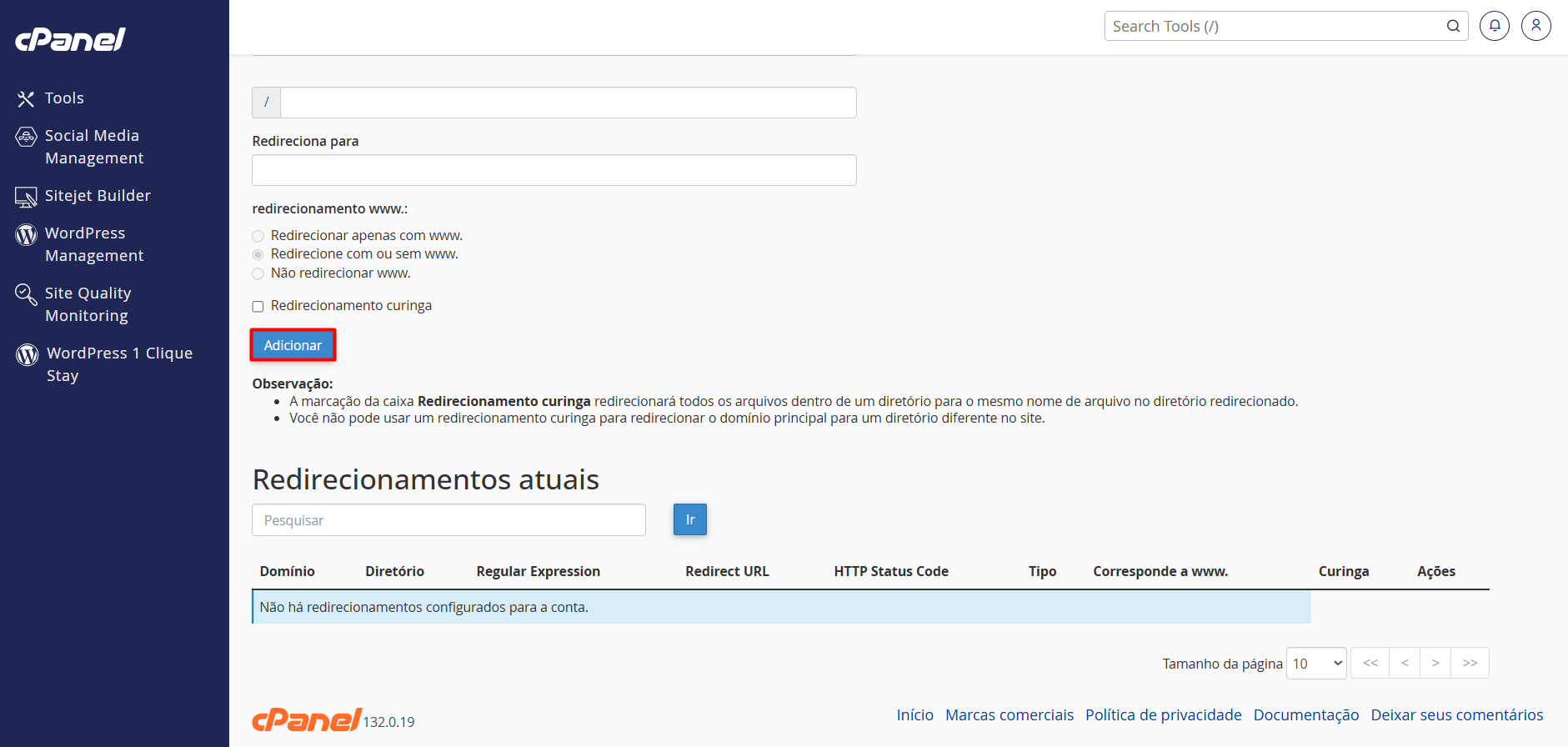Select Redirecione com ou sem www.
The height and width of the screenshot is (747, 1568).
click(x=258, y=254)
